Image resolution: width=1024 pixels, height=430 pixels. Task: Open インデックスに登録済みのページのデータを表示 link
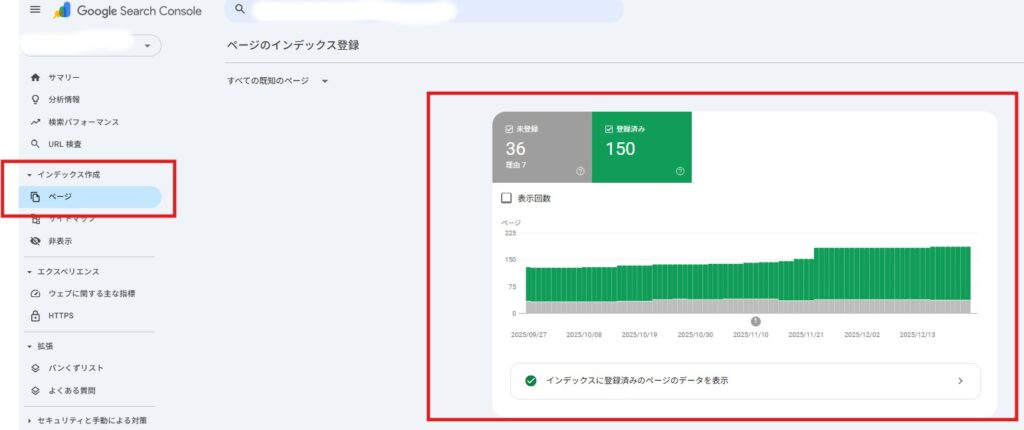coord(744,381)
